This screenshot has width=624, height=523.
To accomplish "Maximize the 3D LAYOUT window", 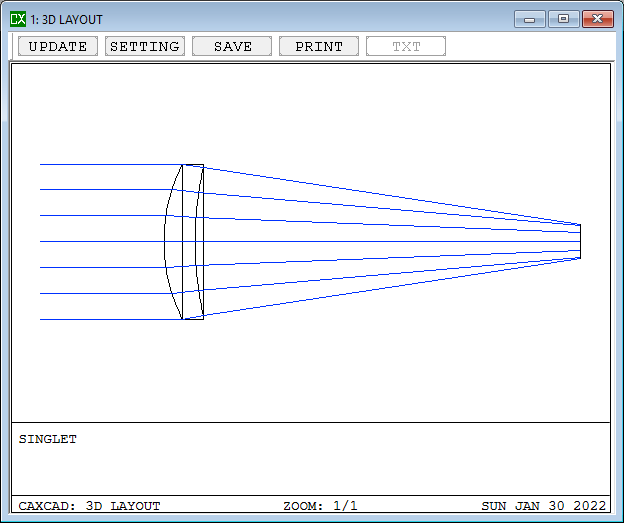I will (563, 19).
